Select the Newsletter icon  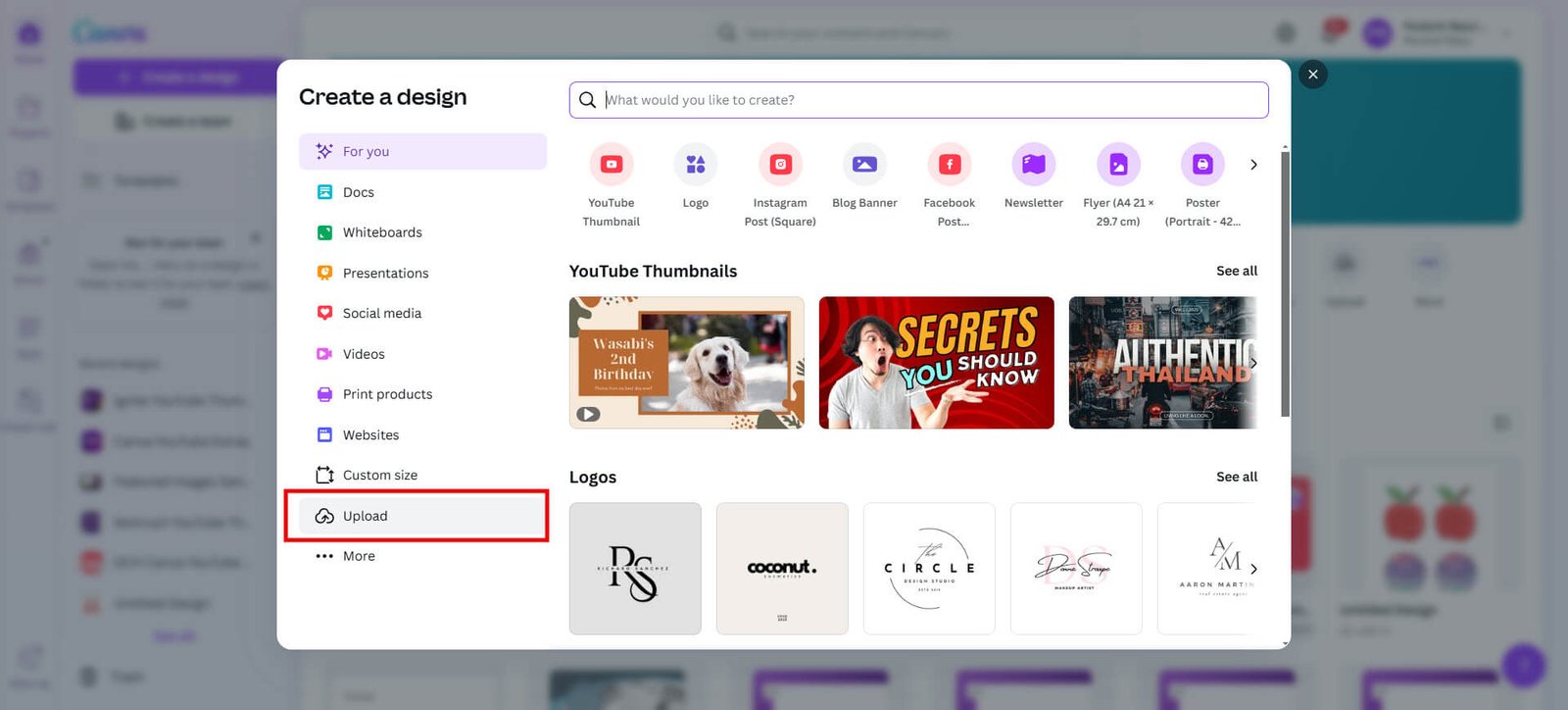coord(1033,165)
